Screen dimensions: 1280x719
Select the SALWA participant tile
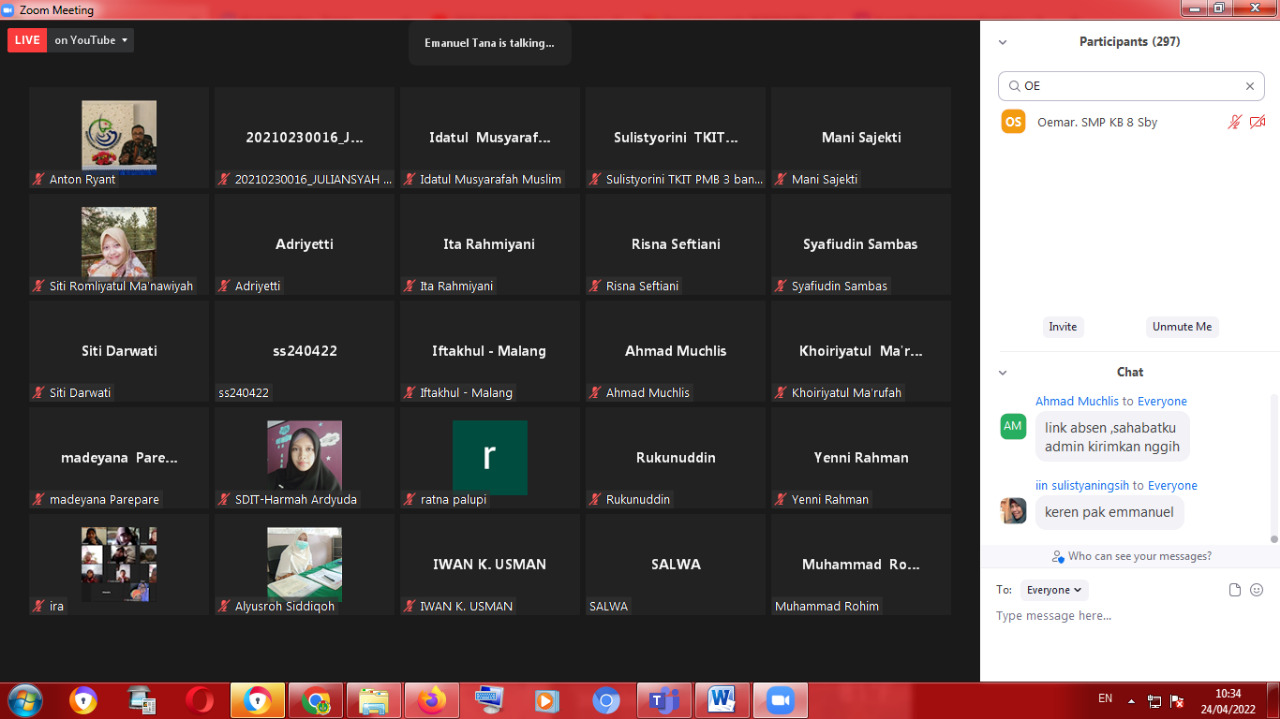(x=675, y=565)
